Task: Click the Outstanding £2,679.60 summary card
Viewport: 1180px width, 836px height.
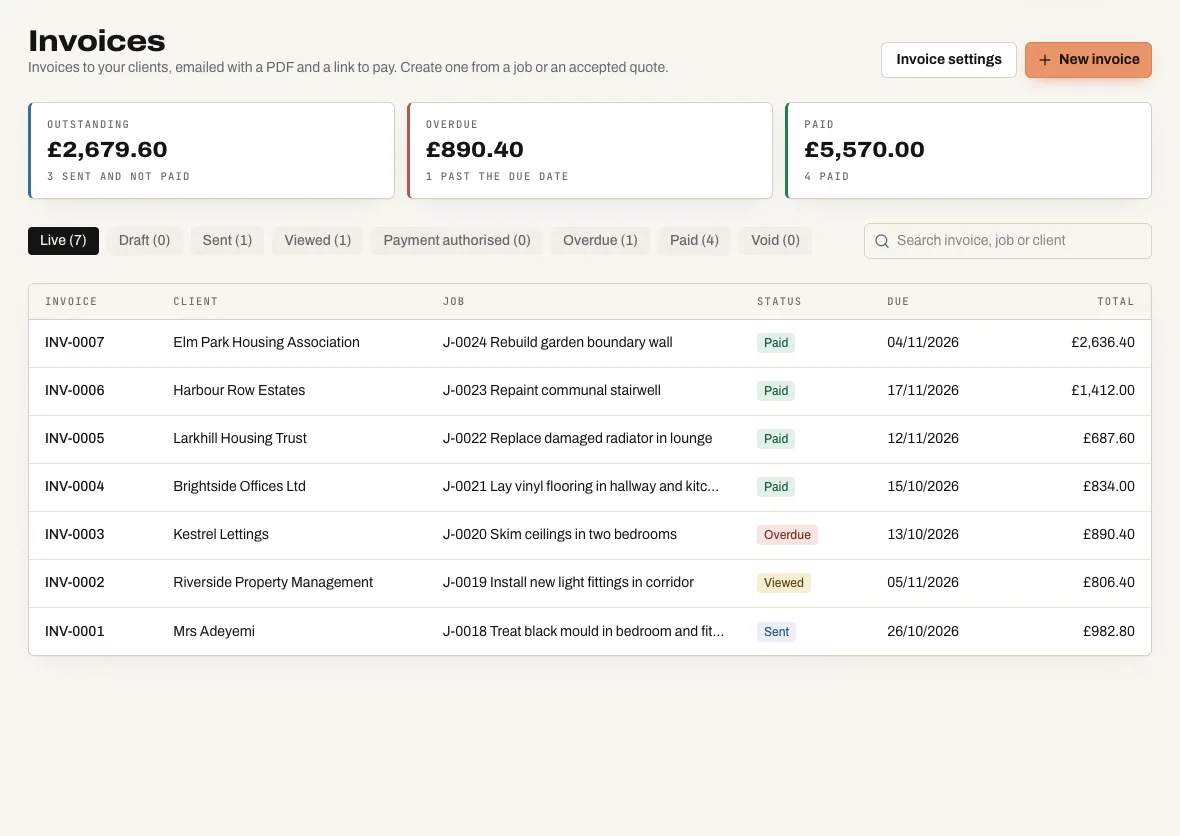Action: tap(211, 150)
